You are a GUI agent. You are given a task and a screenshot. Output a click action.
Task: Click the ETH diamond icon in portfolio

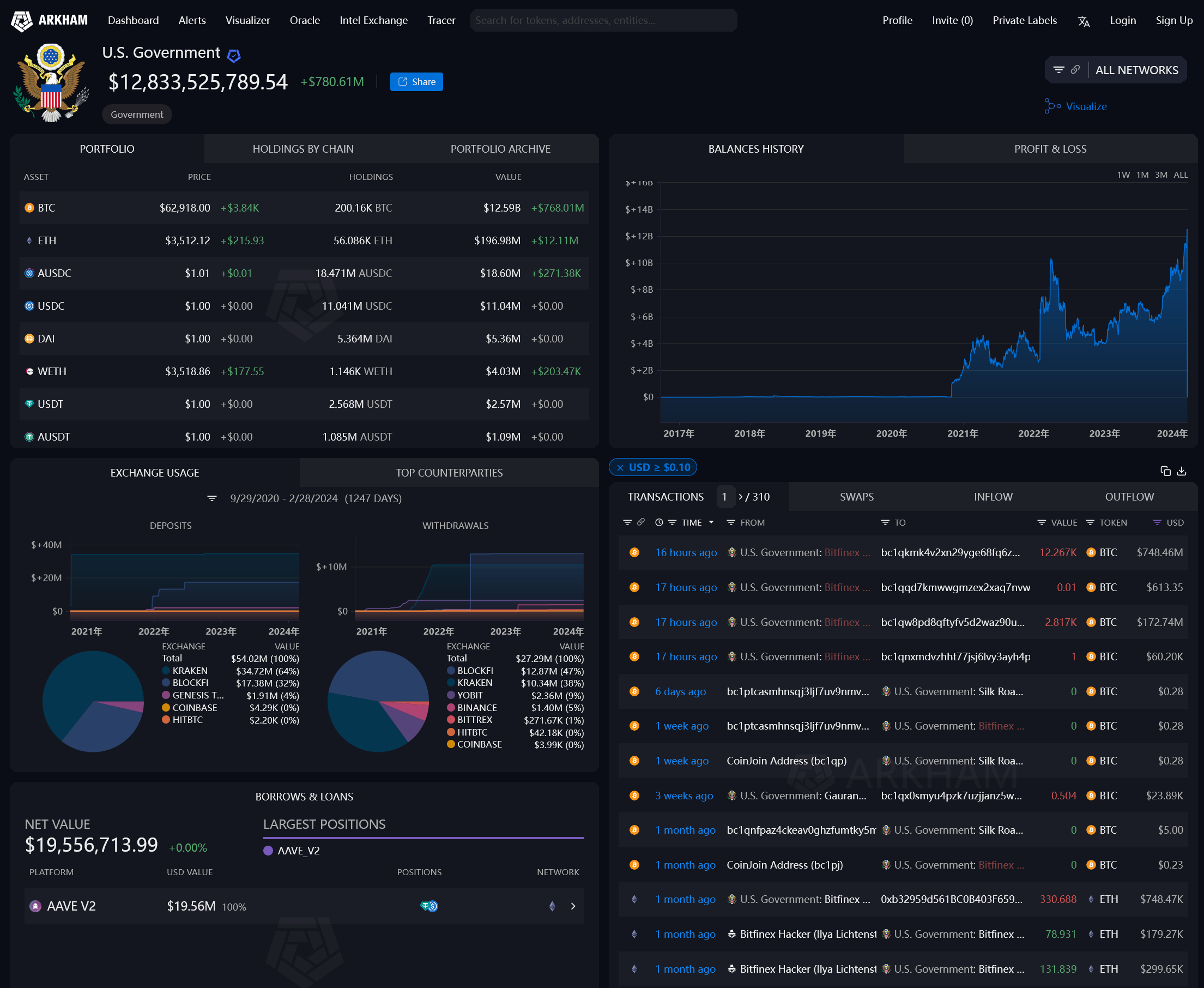point(29,240)
